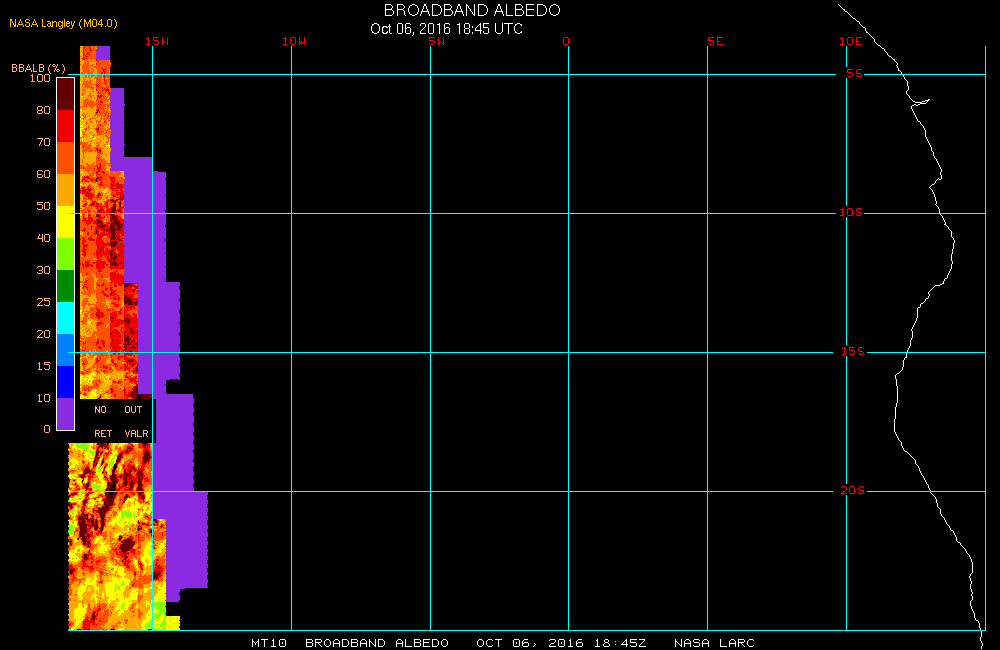Pick the dark green 25-30 legend swatch
The height and width of the screenshot is (650, 1000).
pyautogui.click(x=66, y=286)
